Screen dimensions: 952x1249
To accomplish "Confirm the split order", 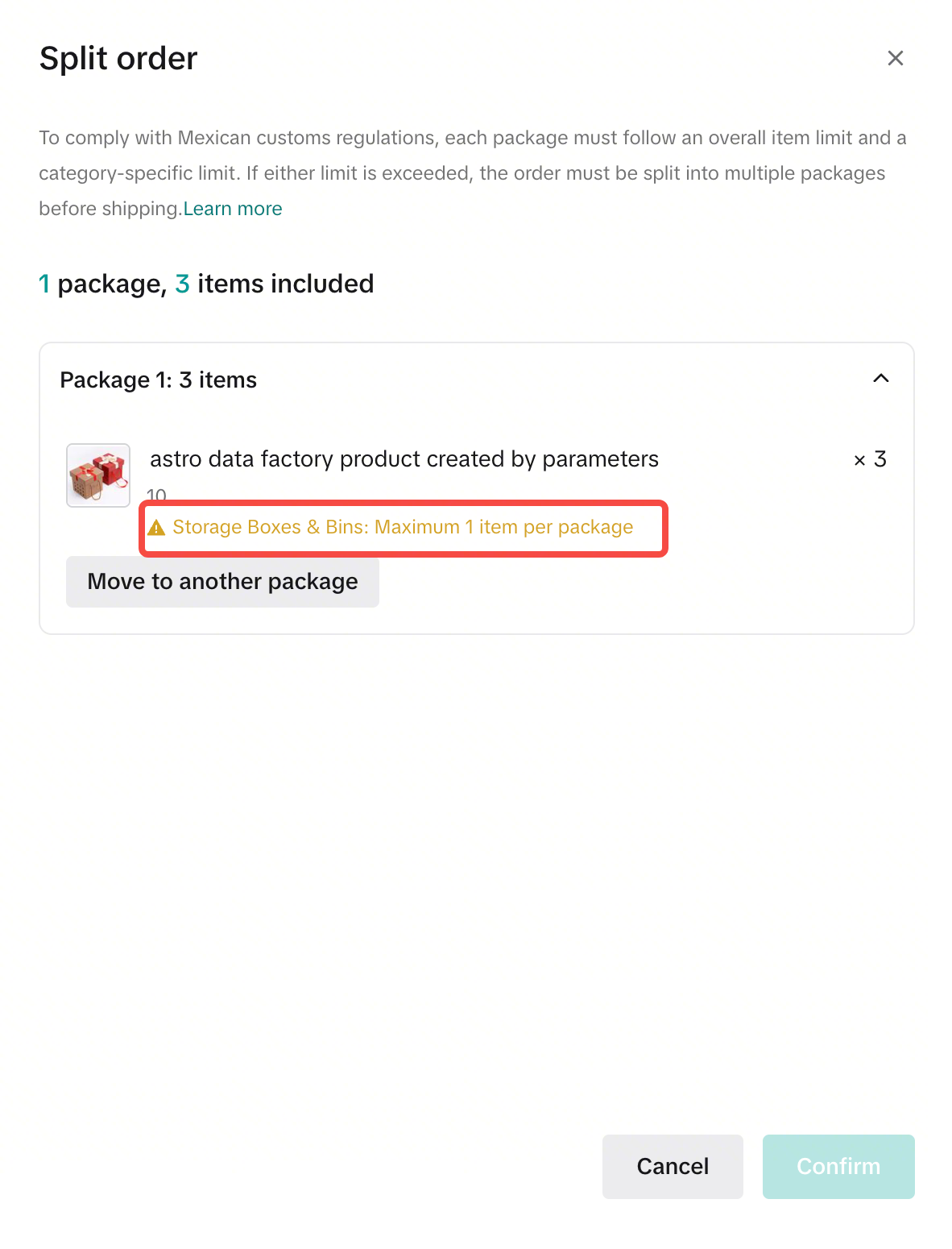I will pyautogui.click(x=838, y=1166).
